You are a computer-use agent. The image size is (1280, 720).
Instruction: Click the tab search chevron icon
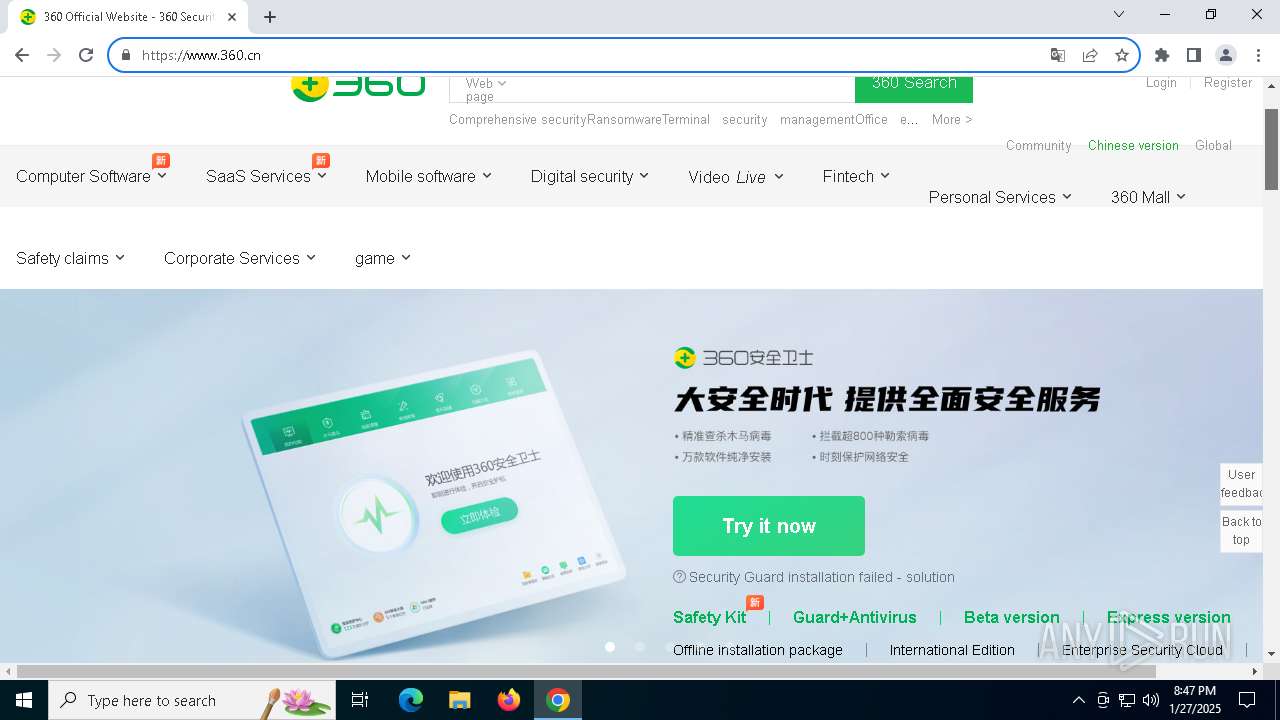point(1119,14)
